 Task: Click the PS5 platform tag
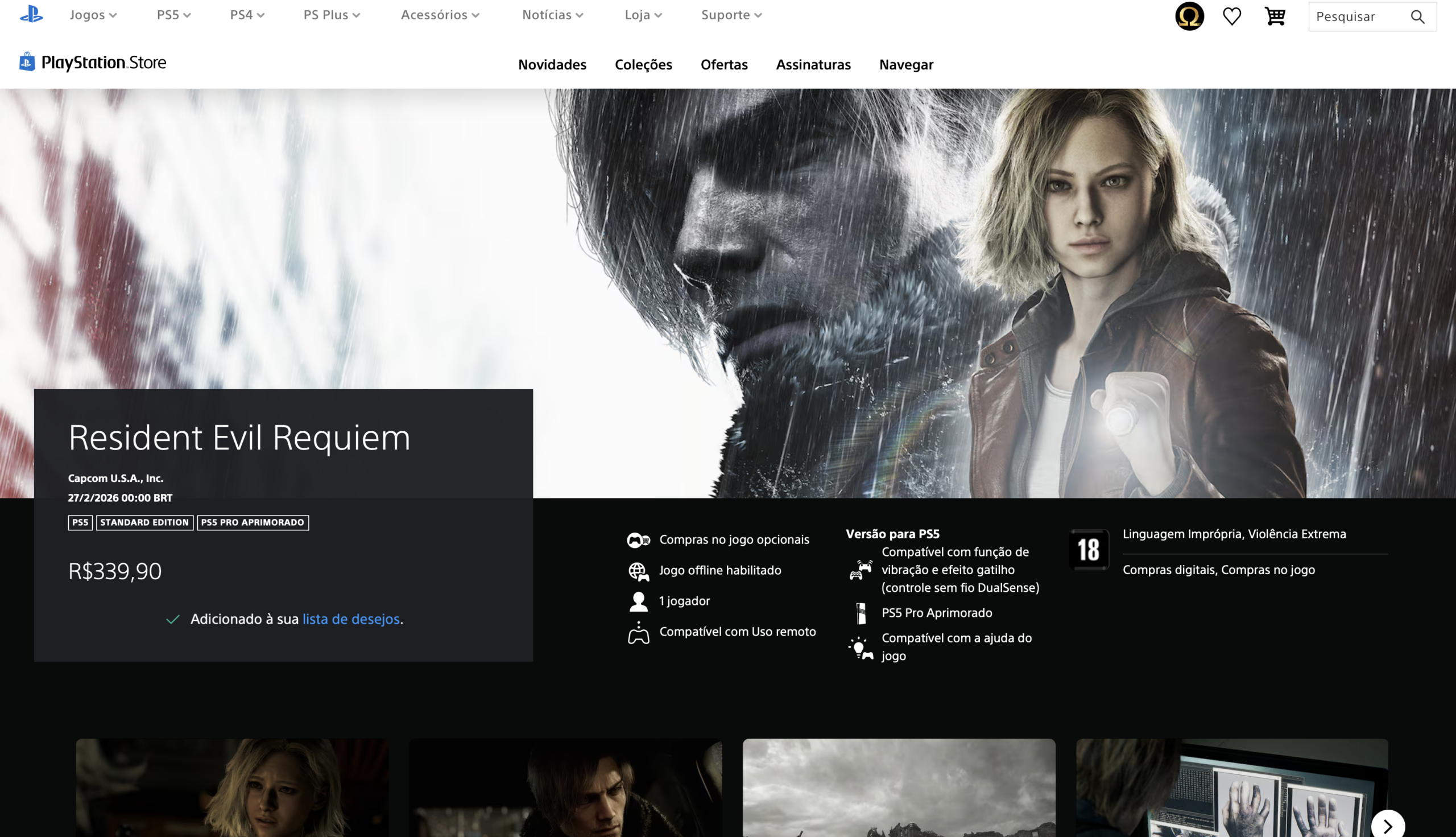pos(80,522)
